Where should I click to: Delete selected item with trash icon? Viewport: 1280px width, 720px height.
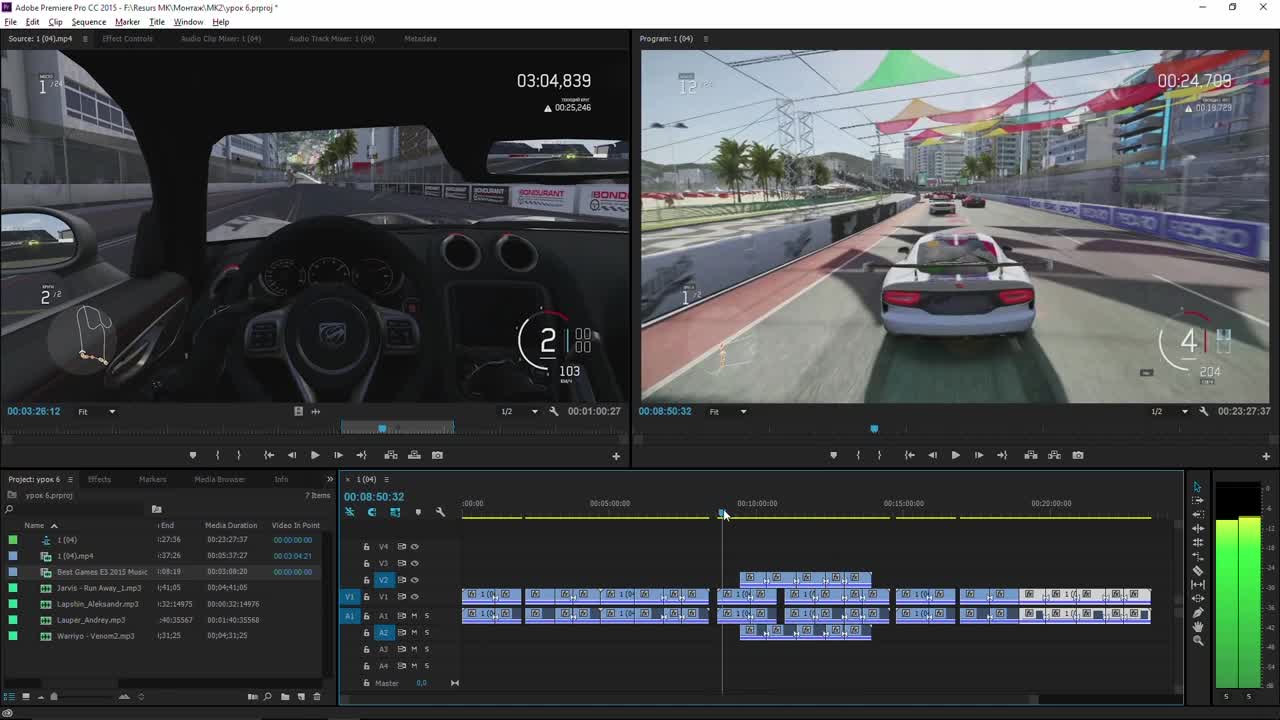coord(317,696)
